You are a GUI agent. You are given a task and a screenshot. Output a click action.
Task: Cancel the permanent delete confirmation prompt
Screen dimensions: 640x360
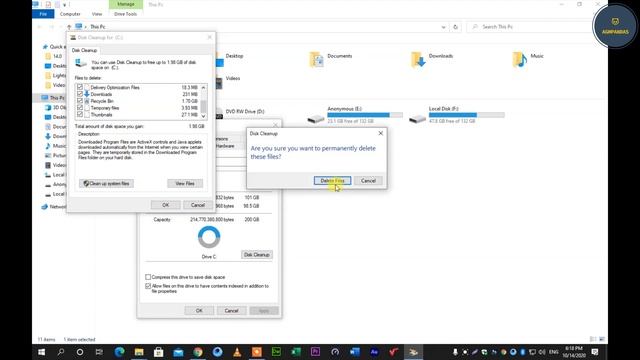[x=368, y=180]
